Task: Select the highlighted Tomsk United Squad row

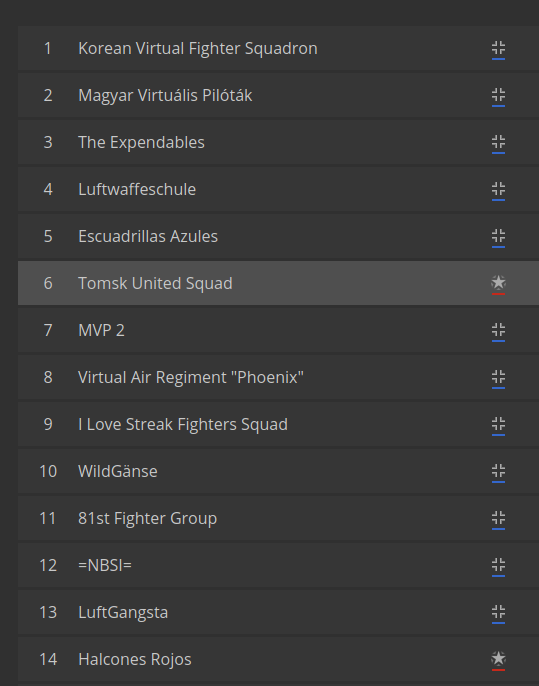Action: click(278, 283)
